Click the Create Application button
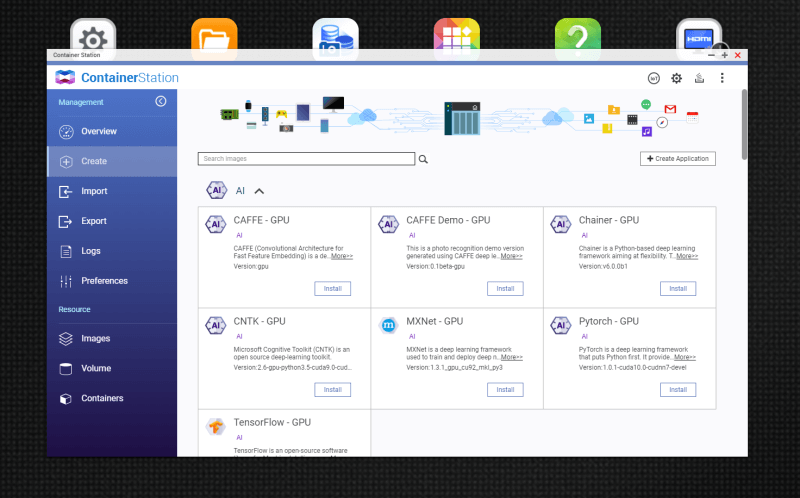The width and height of the screenshot is (800, 498). click(678, 159)
